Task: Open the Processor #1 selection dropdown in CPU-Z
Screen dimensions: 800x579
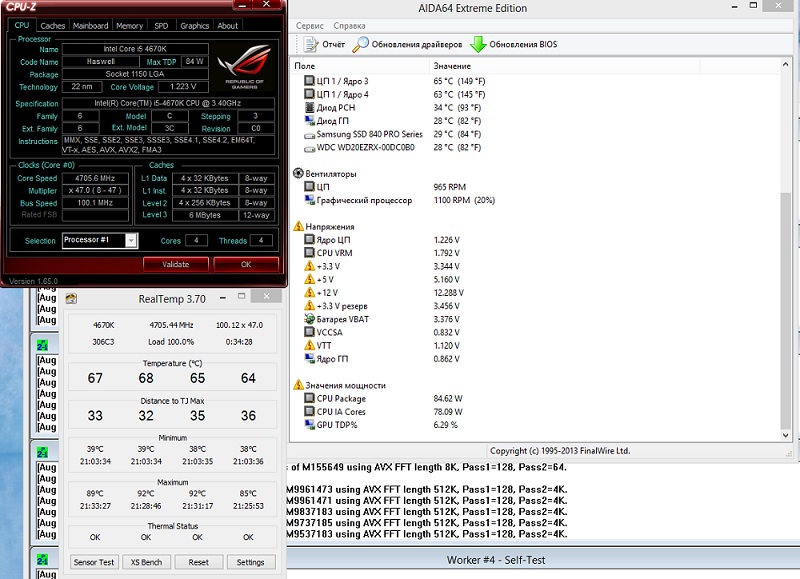Action: (x=131, y=240)
